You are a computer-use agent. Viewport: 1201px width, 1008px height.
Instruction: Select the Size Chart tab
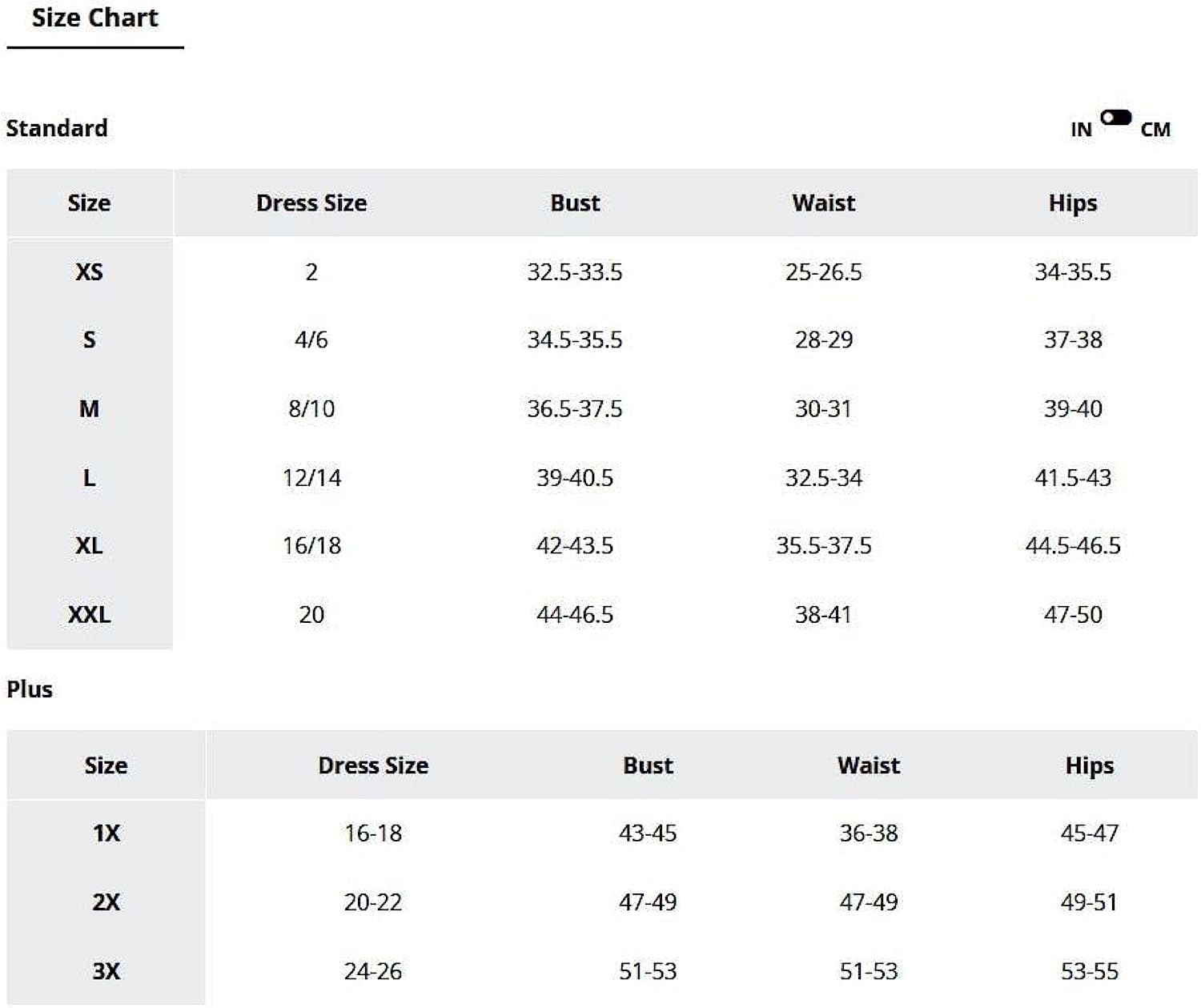pos(95,18)
